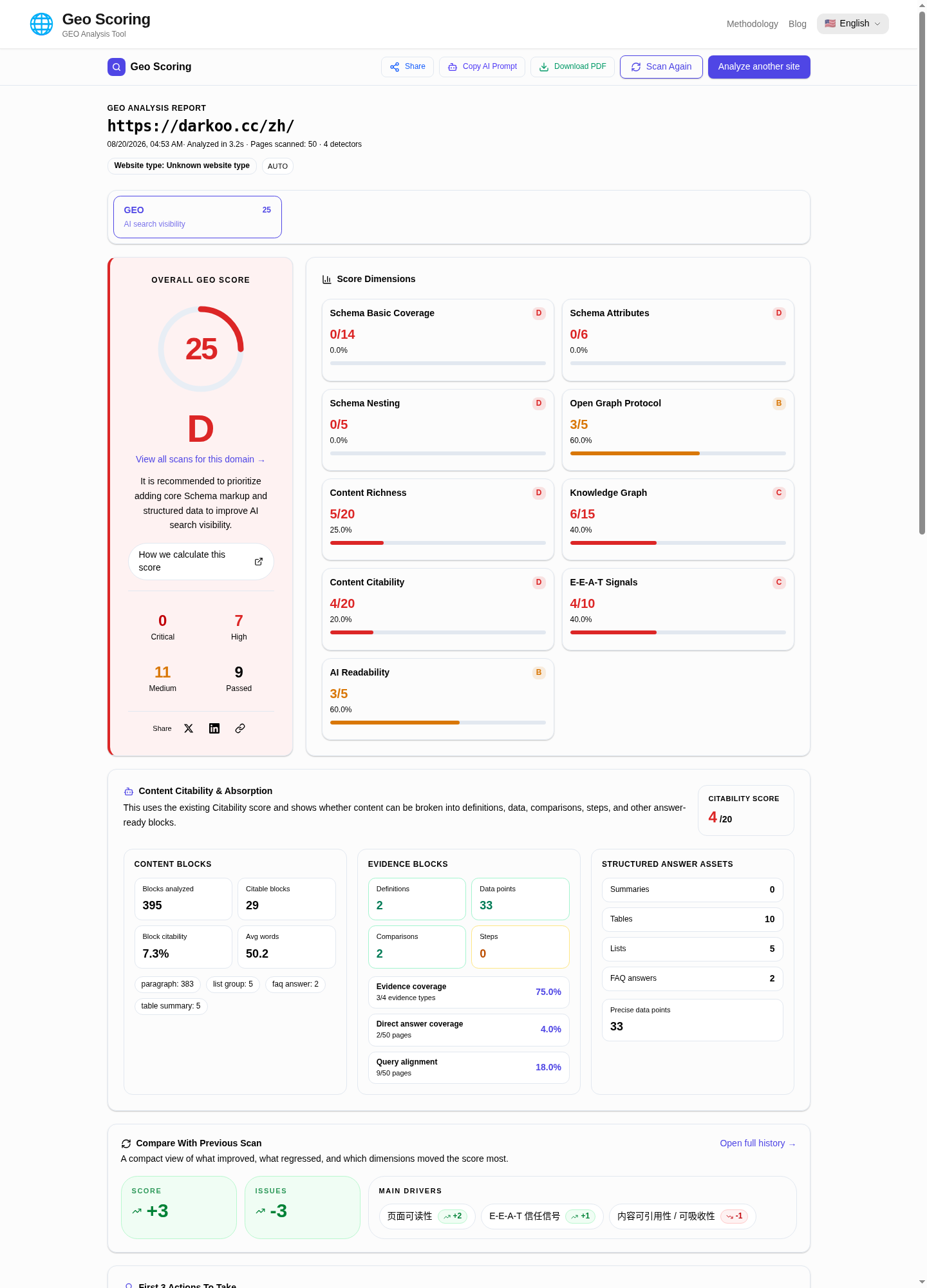The image size is (927, 1288).
Task: Click Analyze another site button
Action: pos(759,67)
